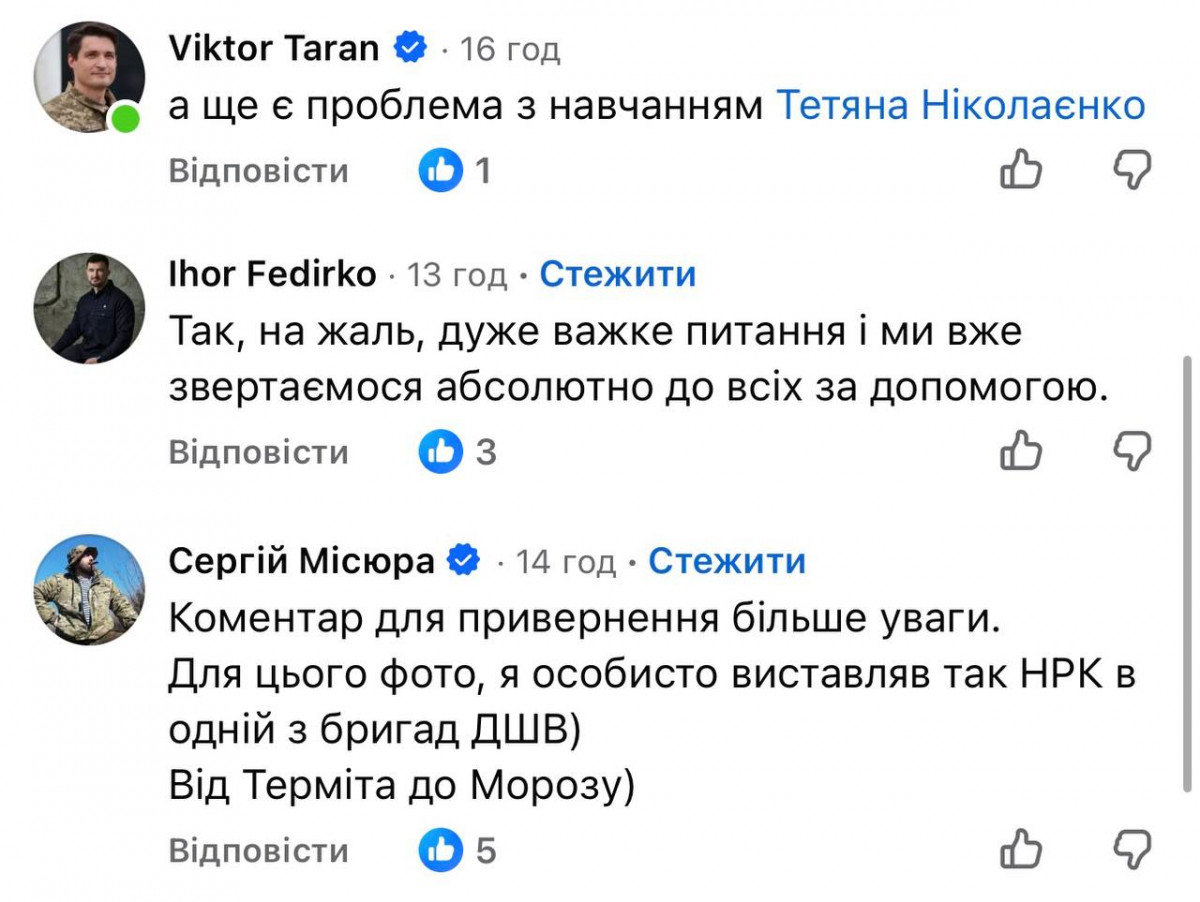Dislike Ihor Fedirko's comment with thumbs down

click(1133, 451)
